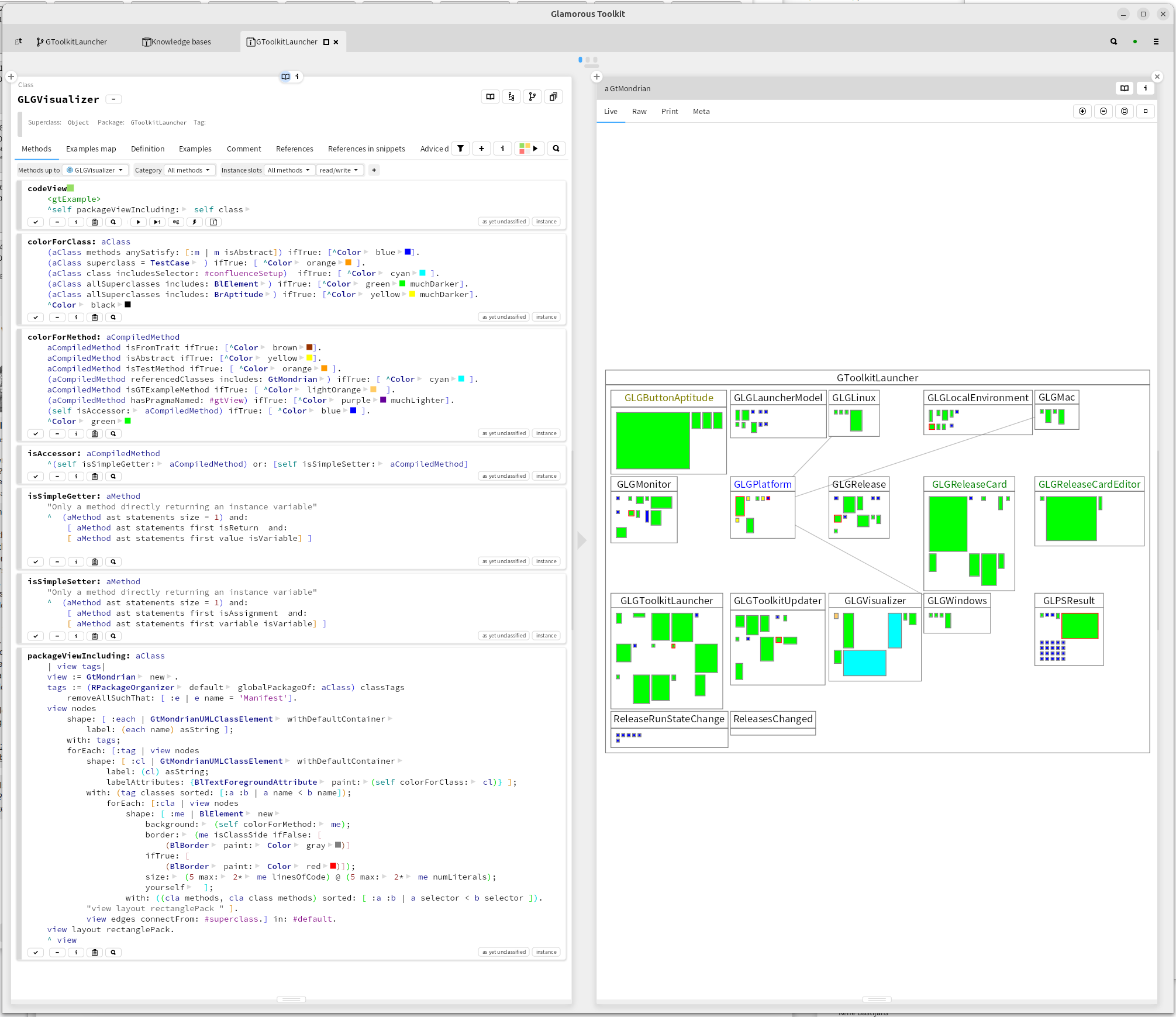Click the play-and-inspect icon for codeView
1176x1017 pixels.
pyautogui.click(x=157, y=222)
